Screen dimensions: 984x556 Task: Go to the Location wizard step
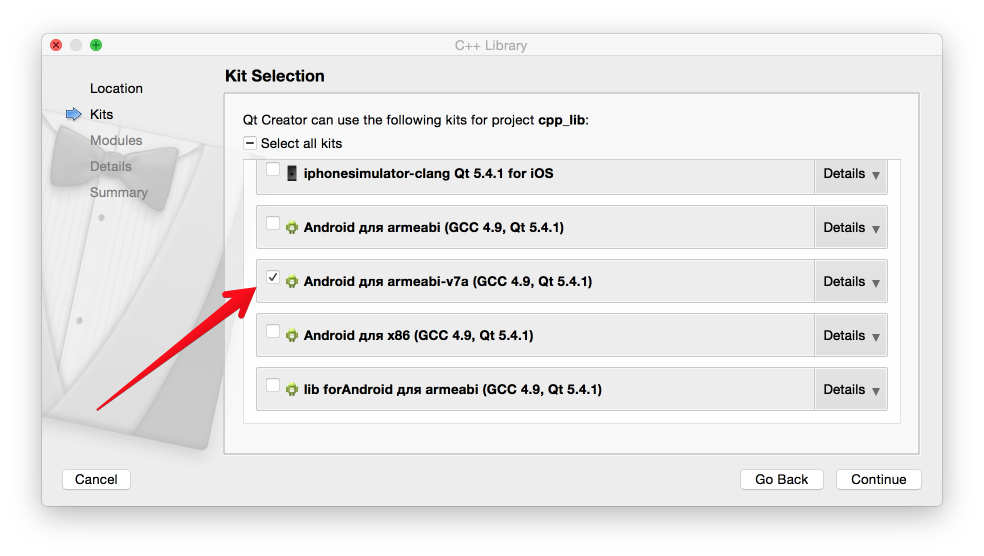click(116, 89)
